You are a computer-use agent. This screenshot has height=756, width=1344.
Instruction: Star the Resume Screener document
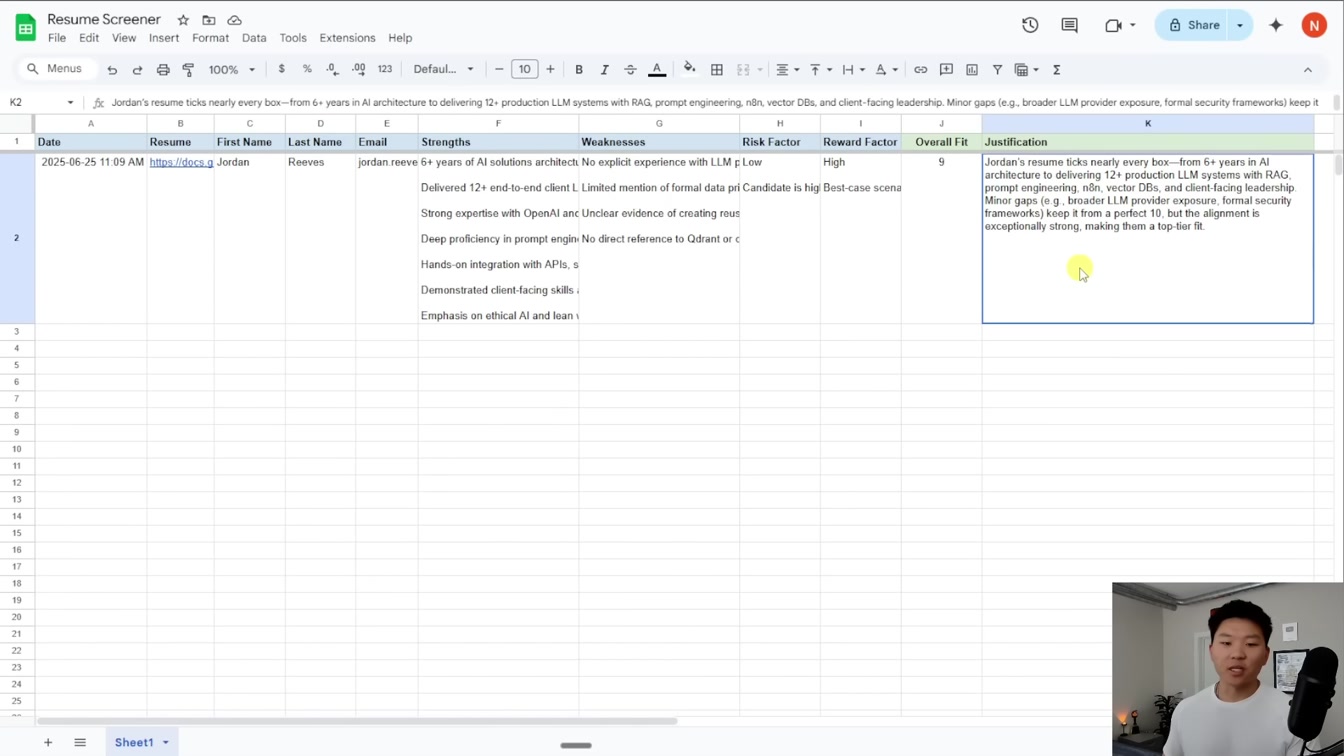(x=183, y=20)
